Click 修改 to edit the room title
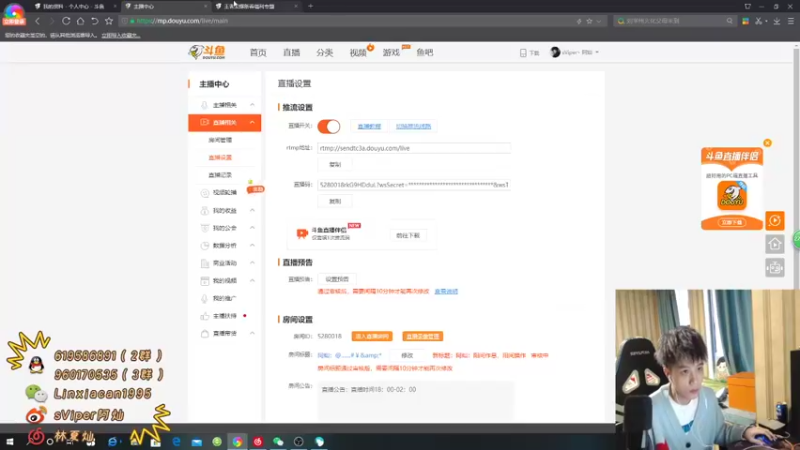The width and height of the screenshot is (800, 450). [407, 355]
